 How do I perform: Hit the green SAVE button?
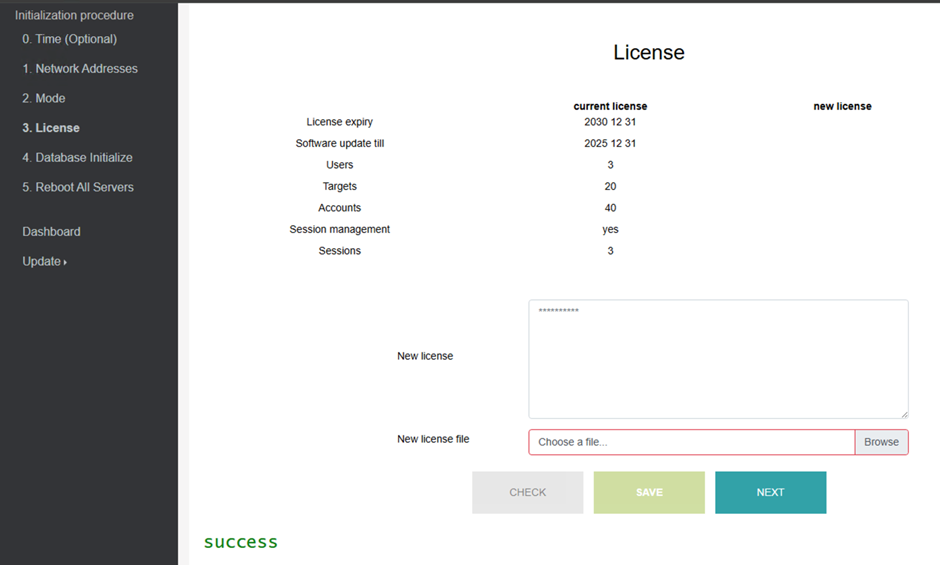[x=649, y=492]
